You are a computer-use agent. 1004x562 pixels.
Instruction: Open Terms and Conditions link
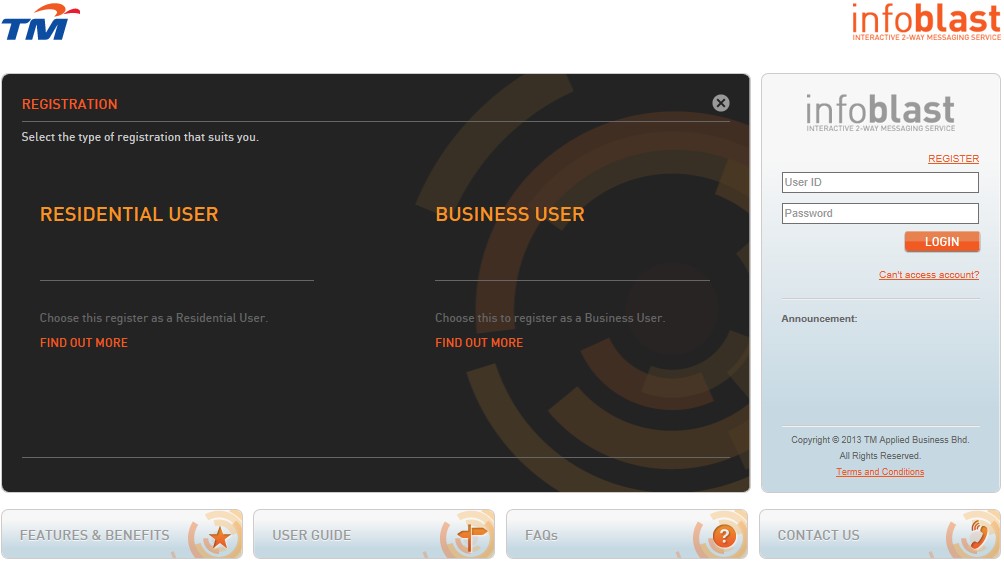pyautogui.click(x=880, y=472)
